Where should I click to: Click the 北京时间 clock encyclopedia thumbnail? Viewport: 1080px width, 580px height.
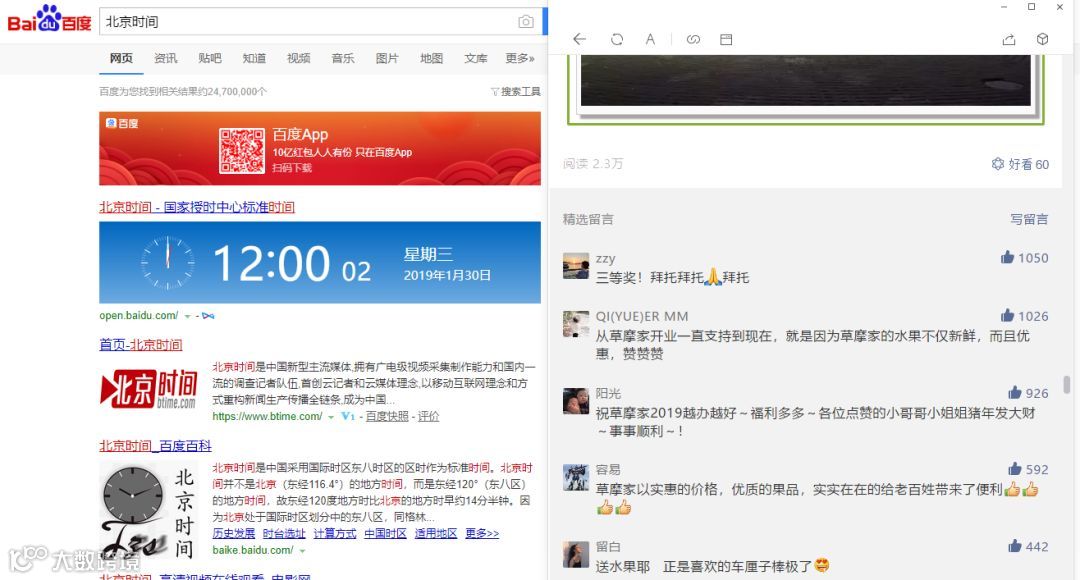point(149,510)
